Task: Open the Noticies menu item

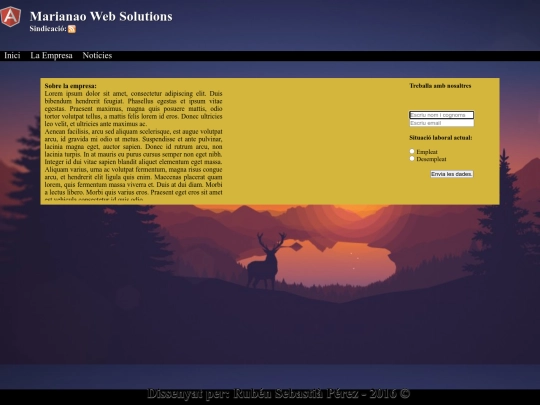Action: (97, 55)
